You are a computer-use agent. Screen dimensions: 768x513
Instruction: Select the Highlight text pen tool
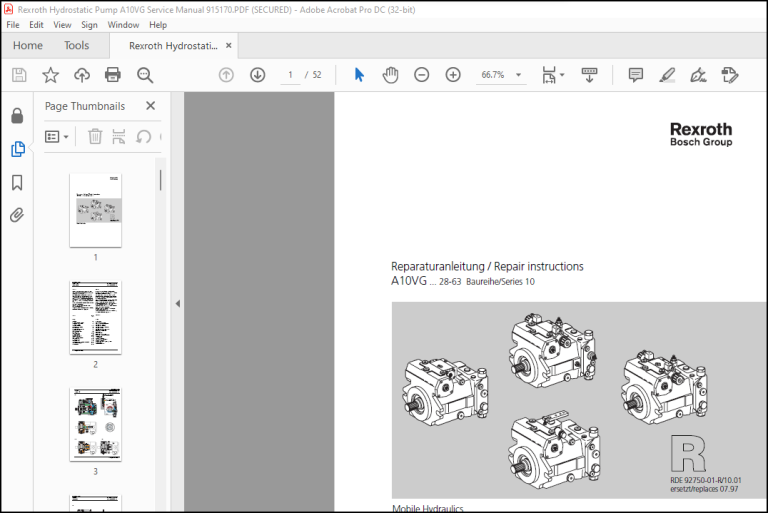(x=667, y=75)
